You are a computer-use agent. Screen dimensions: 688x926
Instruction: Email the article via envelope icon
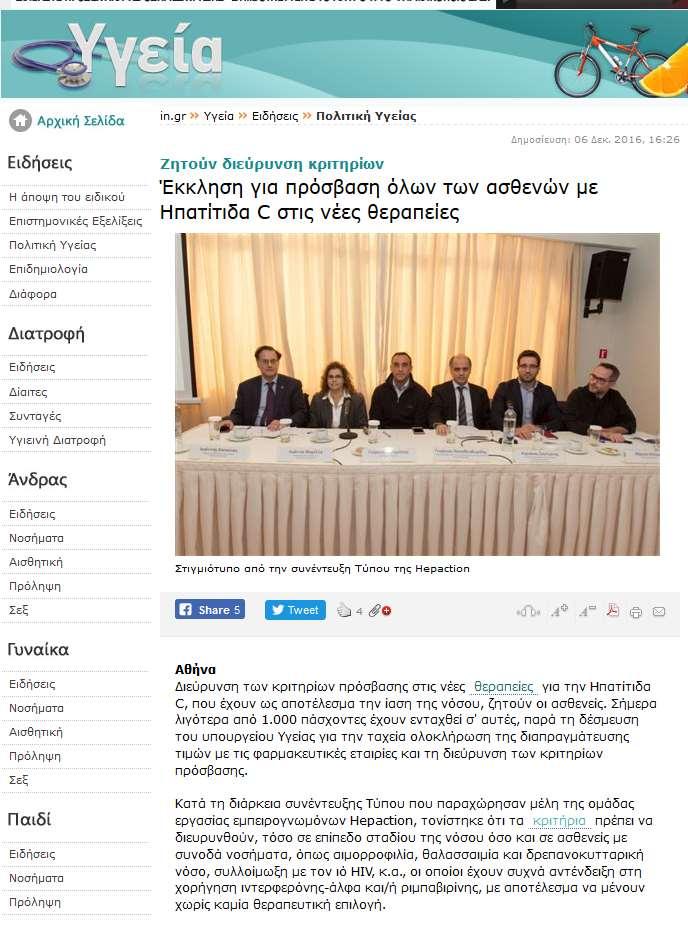[x=659, y=612]
